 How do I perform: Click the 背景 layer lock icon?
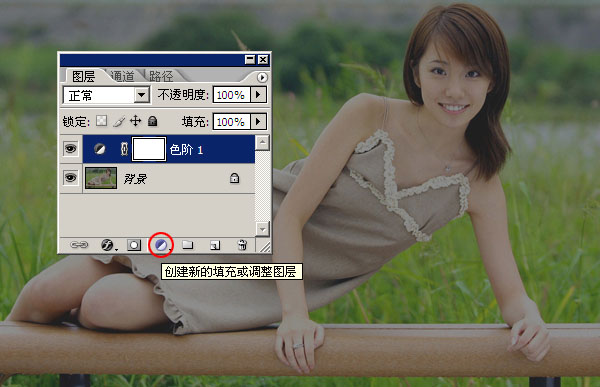[x=234, y=178]
